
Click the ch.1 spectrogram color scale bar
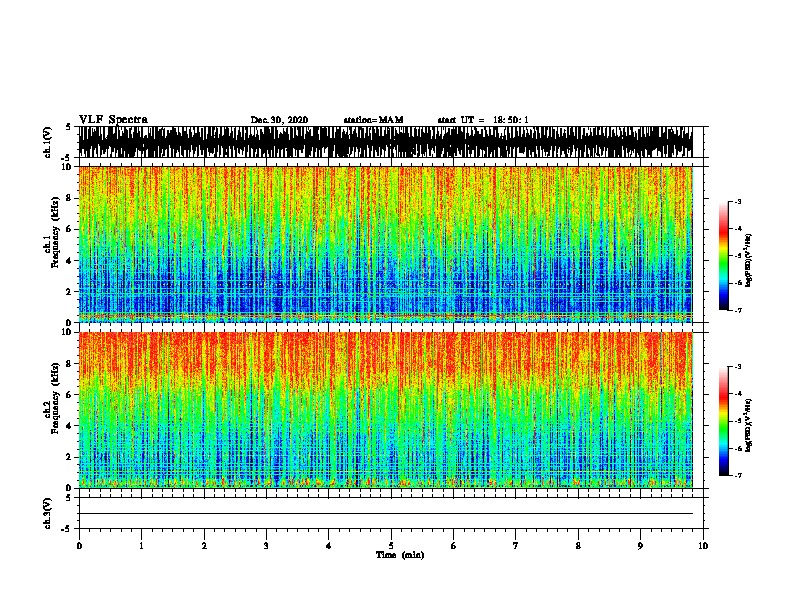click(723, 256)
